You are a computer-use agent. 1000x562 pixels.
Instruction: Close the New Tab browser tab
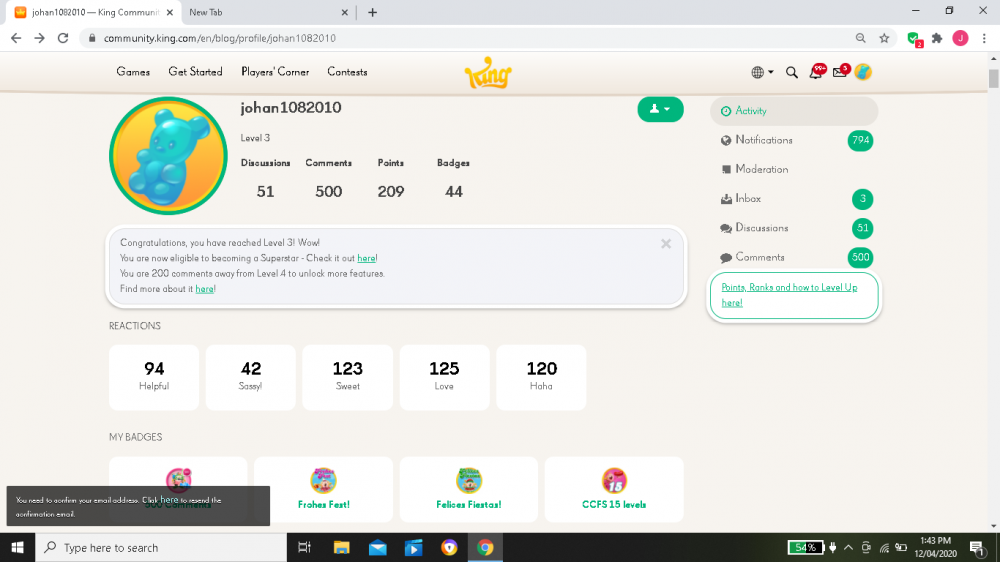click(344, 13)
